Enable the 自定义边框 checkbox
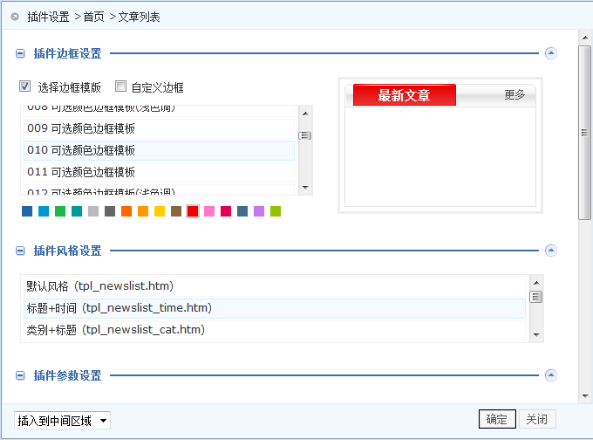The image size is (593, 440). [121, 86]
